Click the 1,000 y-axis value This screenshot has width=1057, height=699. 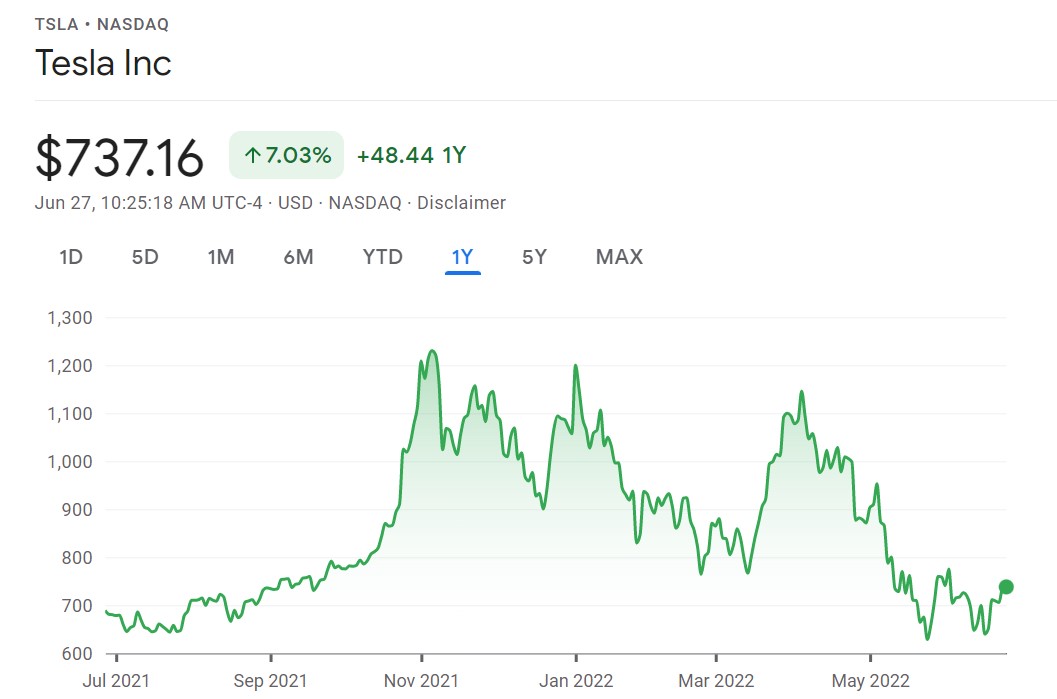tap(70, 462)
